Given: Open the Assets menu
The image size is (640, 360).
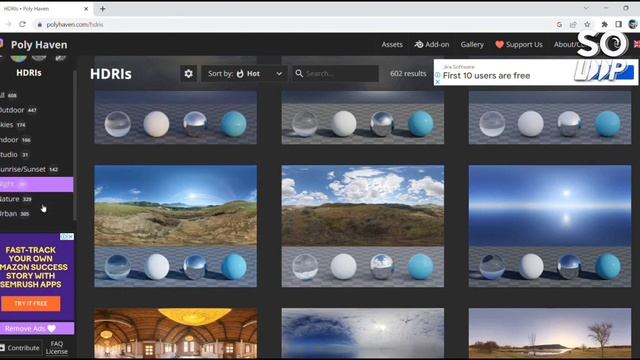Looking at the screenshot, I should tap(392, 44).
